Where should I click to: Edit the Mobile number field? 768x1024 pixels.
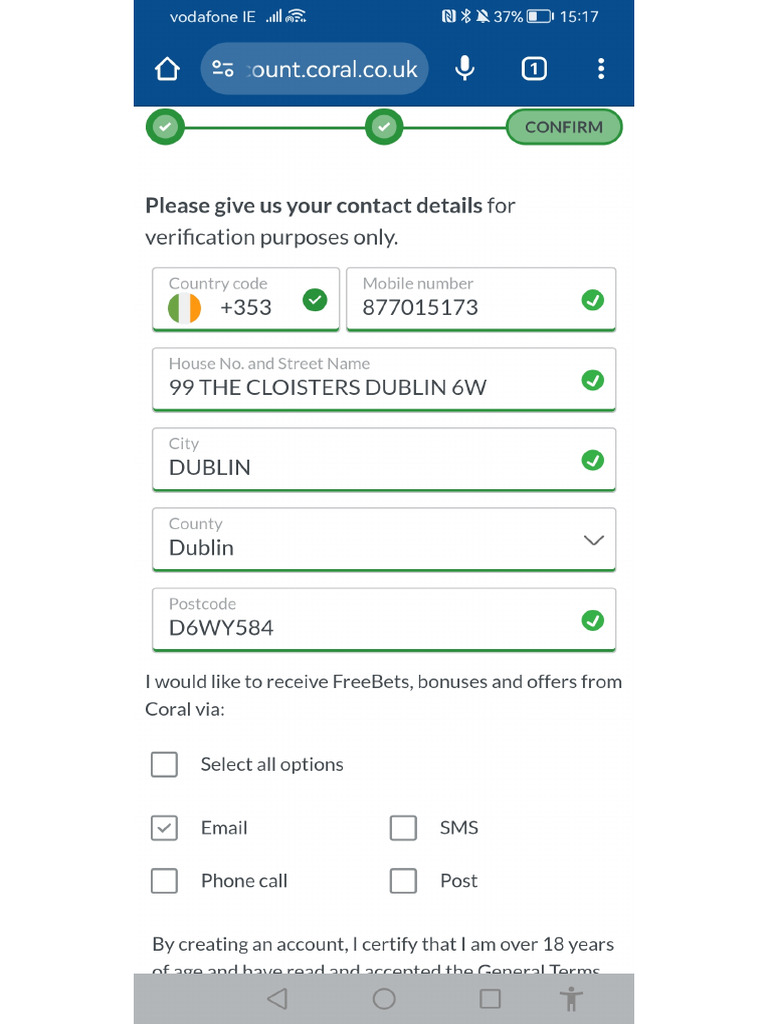[x=466, y=307]
